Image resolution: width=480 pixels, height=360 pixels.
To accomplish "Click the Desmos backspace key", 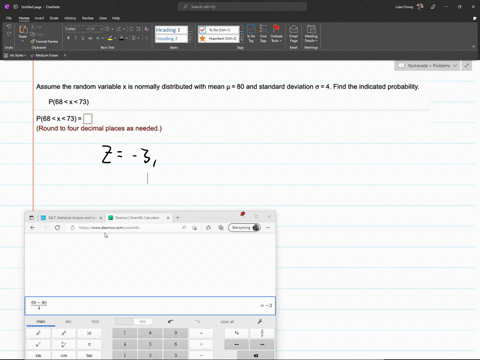I will 256,355.
